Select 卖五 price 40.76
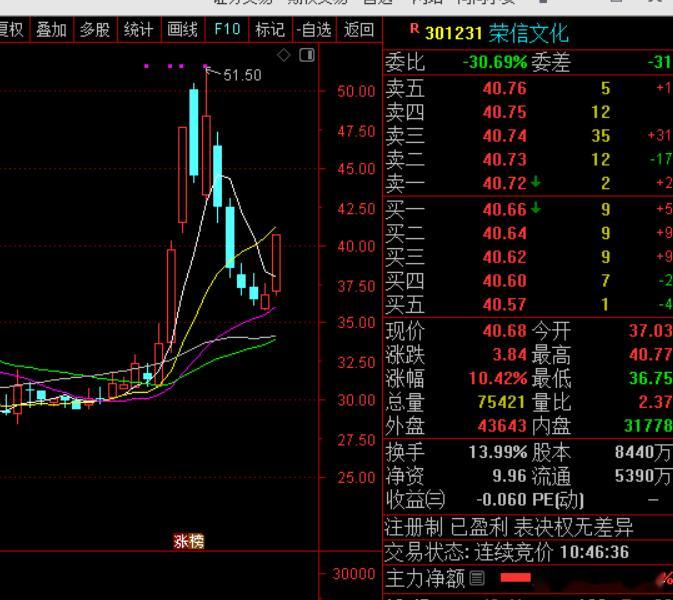This screenshot has width=673, height=600. 504,88
